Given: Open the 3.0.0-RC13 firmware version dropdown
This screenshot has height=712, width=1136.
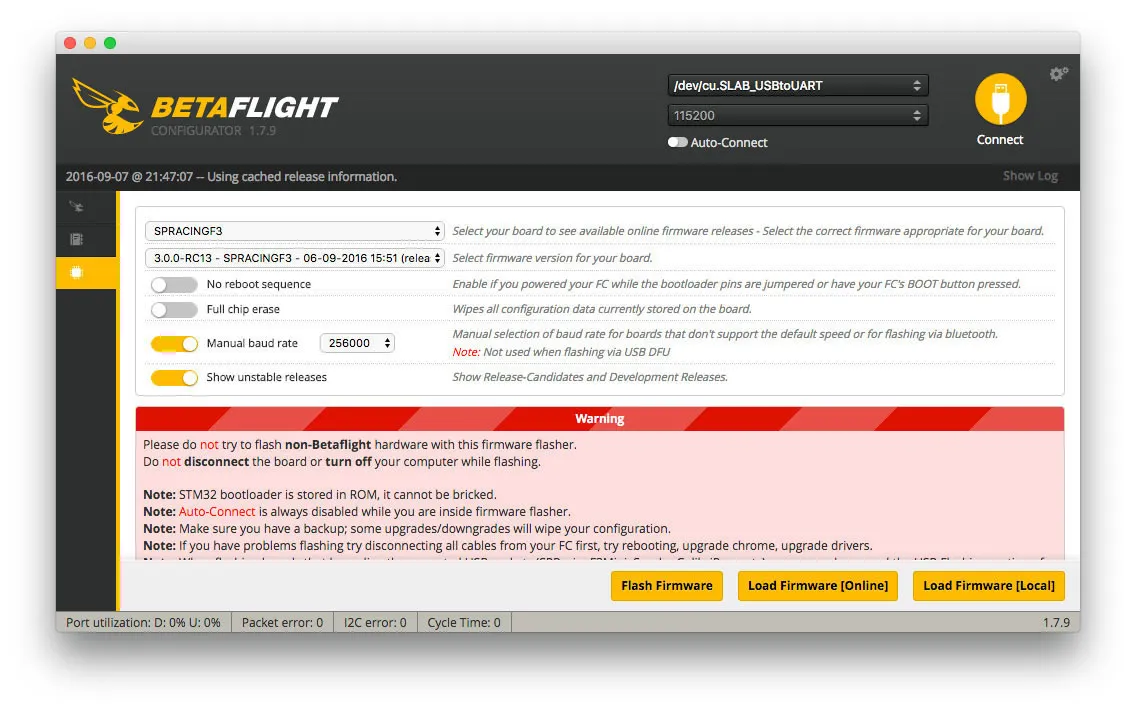Looking at the screenshot, I should point(295,258).
